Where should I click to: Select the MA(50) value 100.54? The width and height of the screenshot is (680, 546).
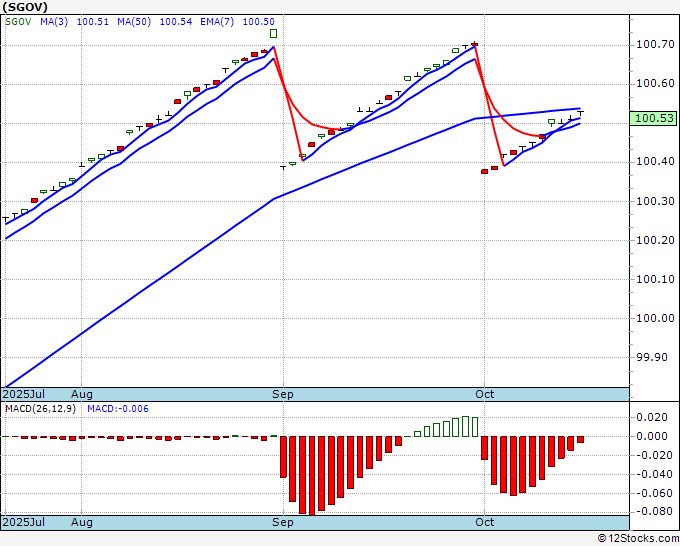pyautogui.click(x=176, y=22)
